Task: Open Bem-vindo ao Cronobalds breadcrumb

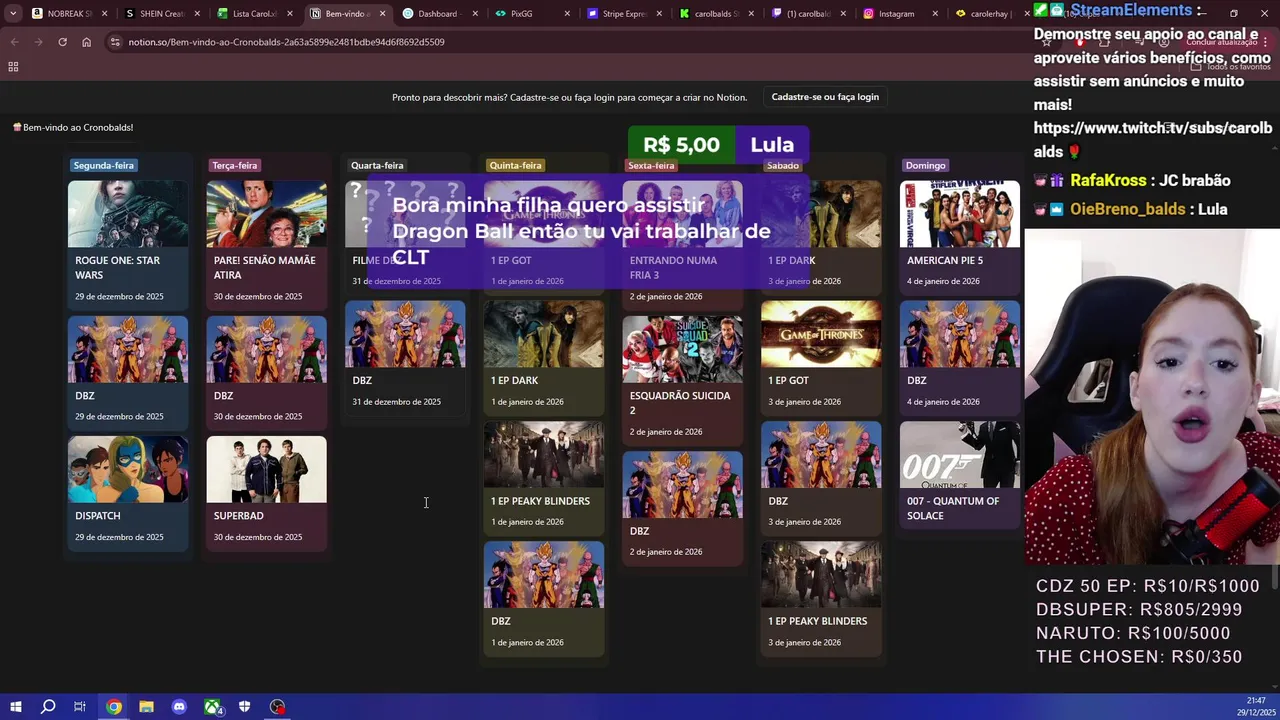Action: 73,127
